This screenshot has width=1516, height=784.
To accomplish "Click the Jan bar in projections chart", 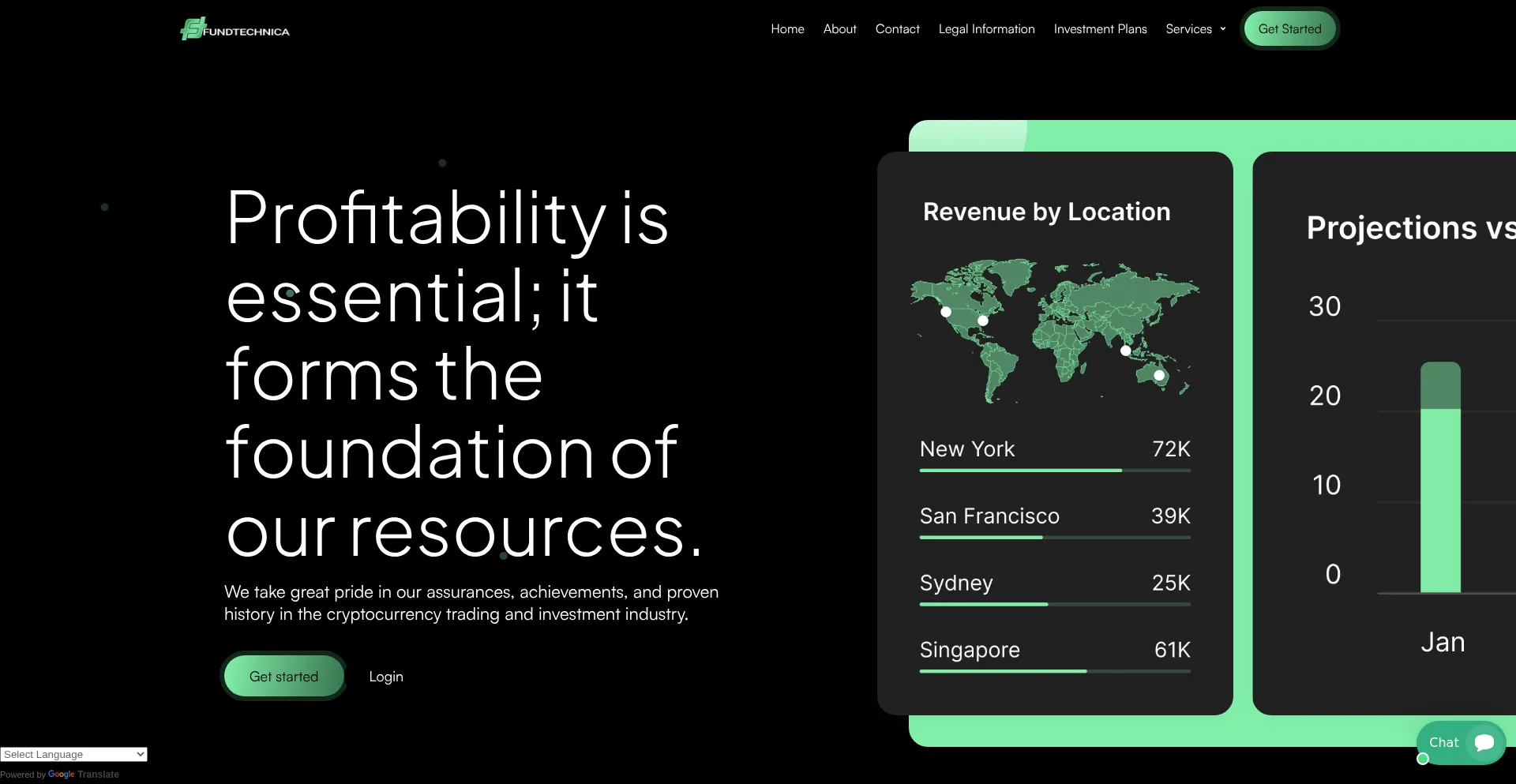I will [x=1440, y=478].
